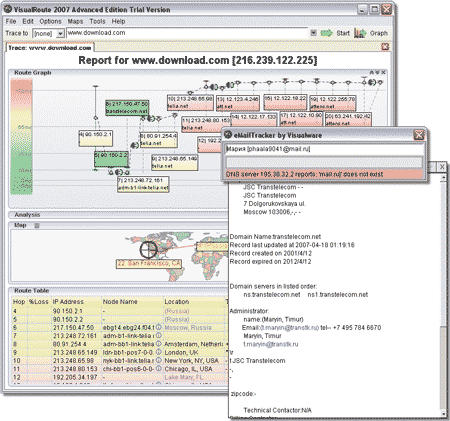
Task: Close the Trace: www.download.com tab pane
Action: [385, 47]
